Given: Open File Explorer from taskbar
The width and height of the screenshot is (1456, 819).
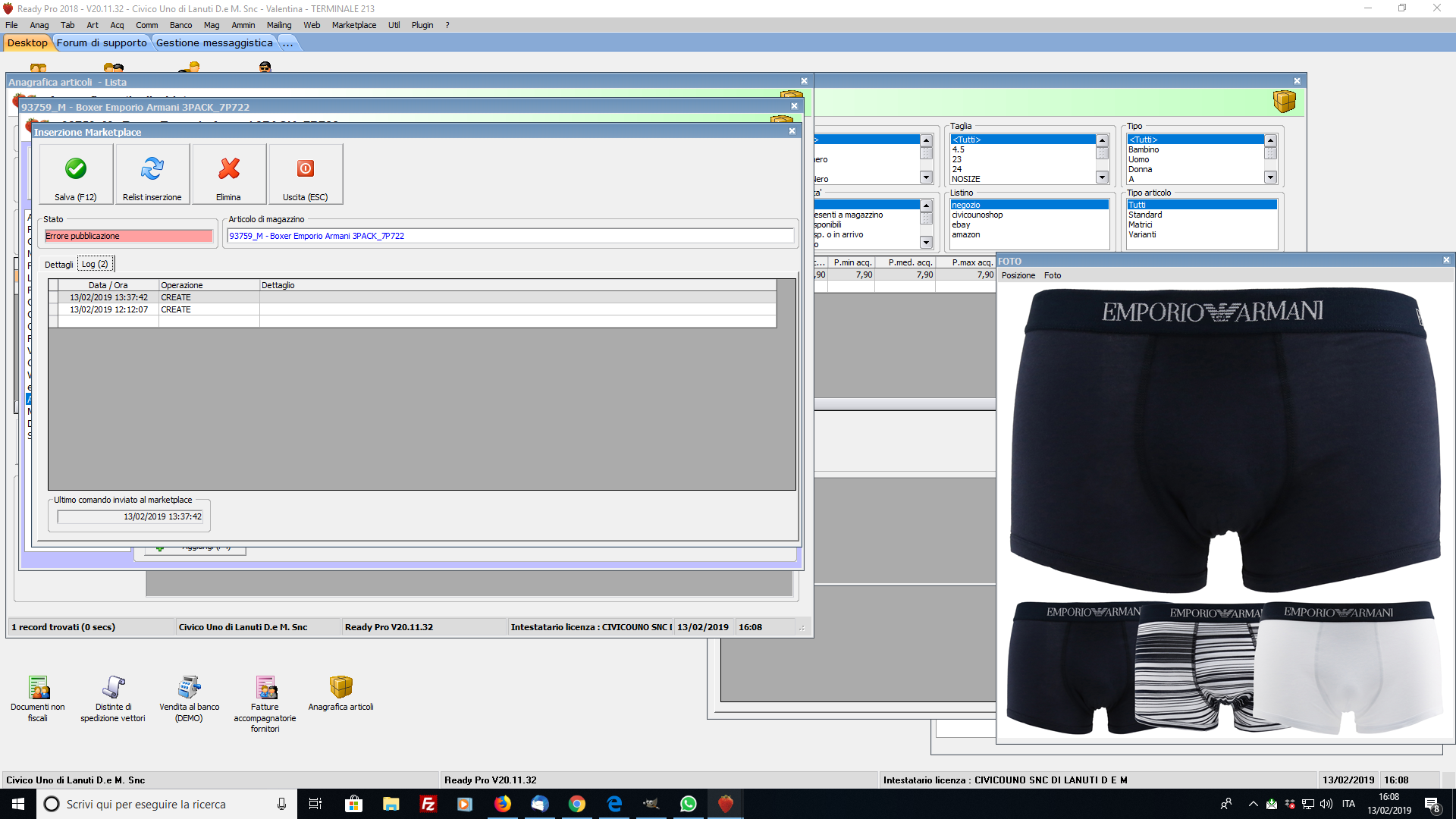Looking at the screenshot, I should (x=391, y=804).
